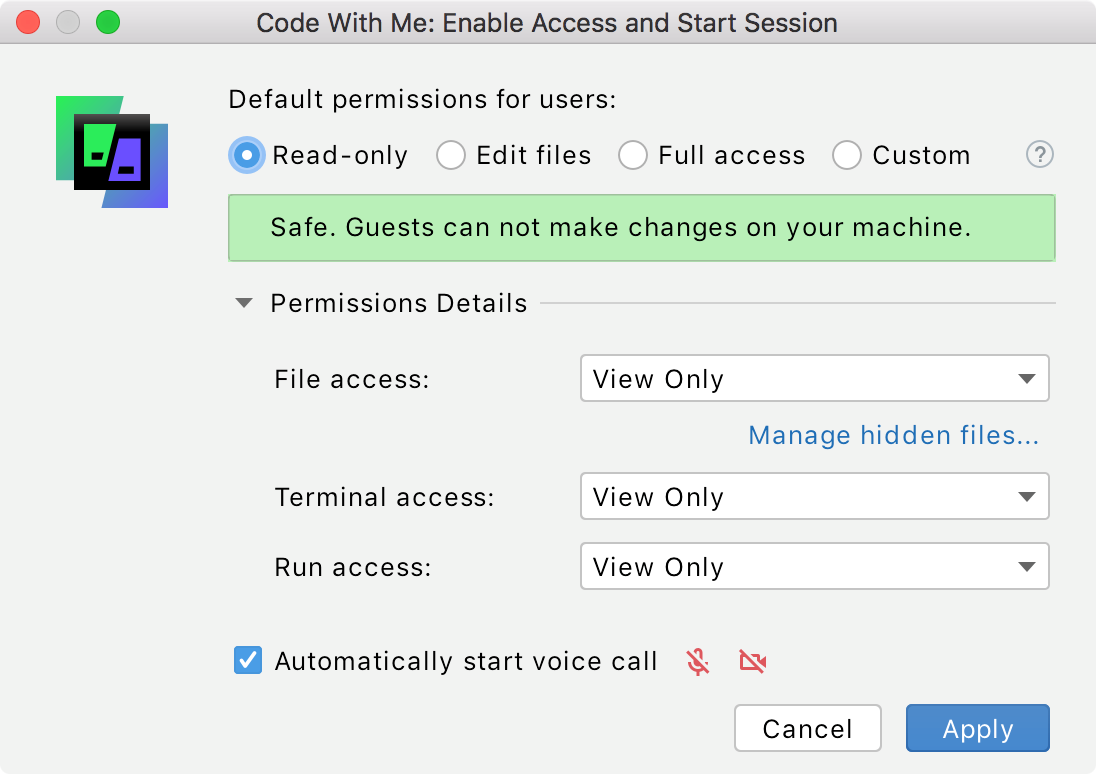Apply the permission settings
Viewport: 1096px width, 774px height.
(977, 728)
